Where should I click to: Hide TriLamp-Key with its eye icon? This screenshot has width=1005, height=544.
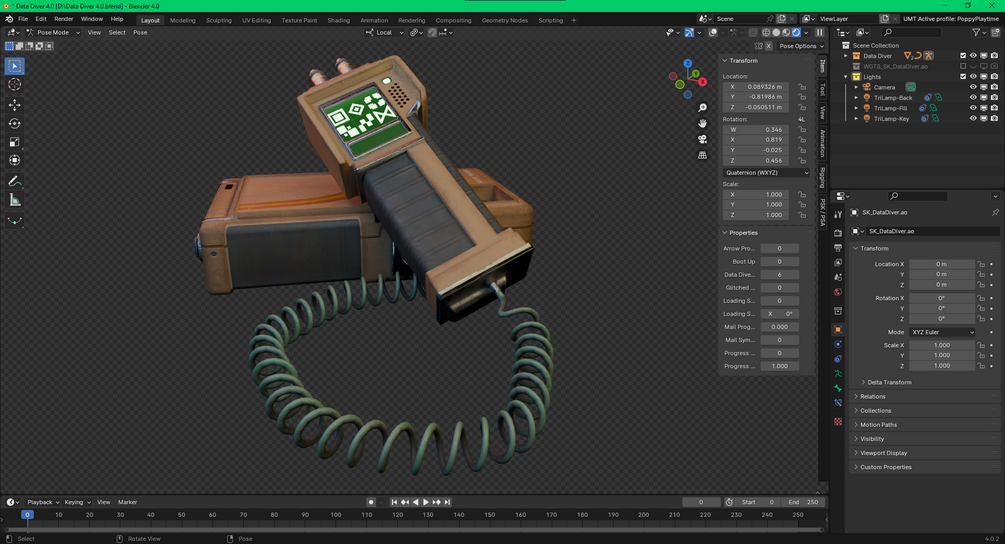coord(973,119)
